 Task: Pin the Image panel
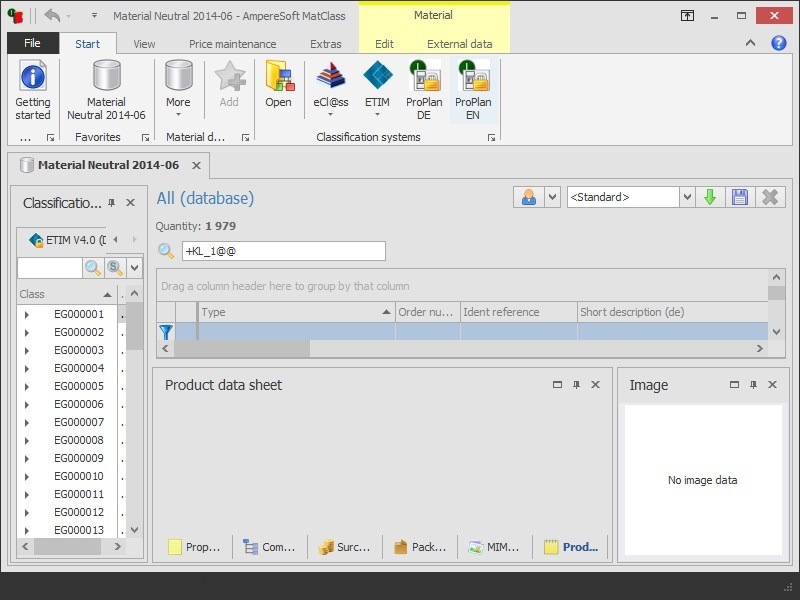pyautogui.click(x=754, y=385)
